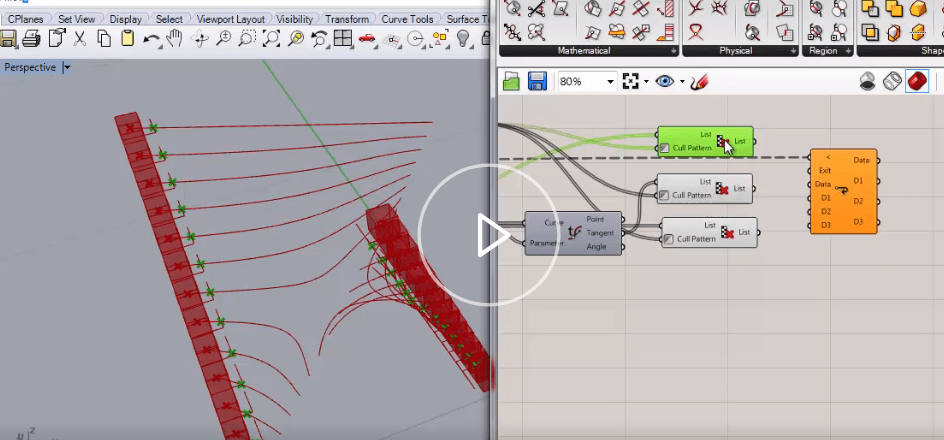This screenshot has width=944, height=440.
Task: Click the light bulb Hide Objects icon
Action: click(x=463, y=39)
